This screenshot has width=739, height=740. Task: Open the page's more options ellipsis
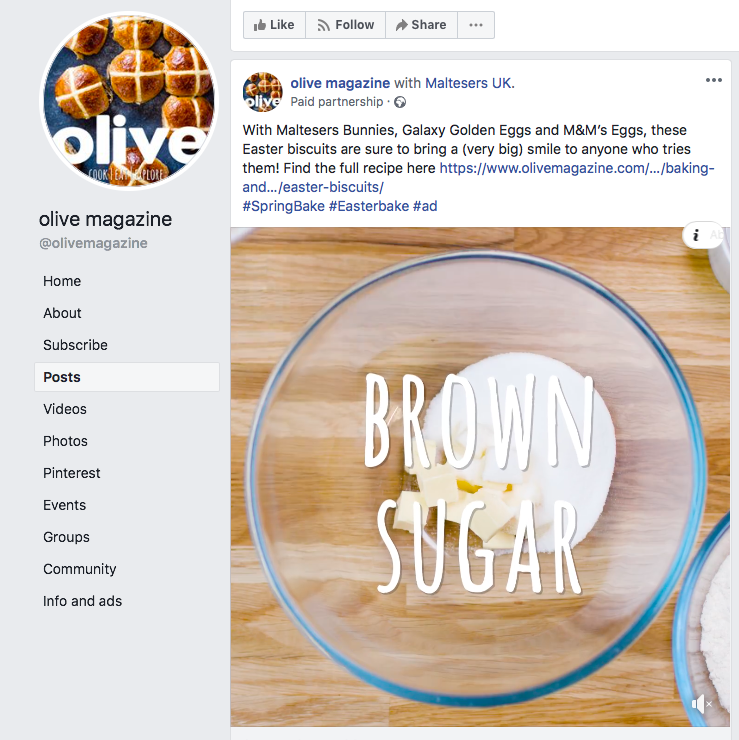(476, 25)
